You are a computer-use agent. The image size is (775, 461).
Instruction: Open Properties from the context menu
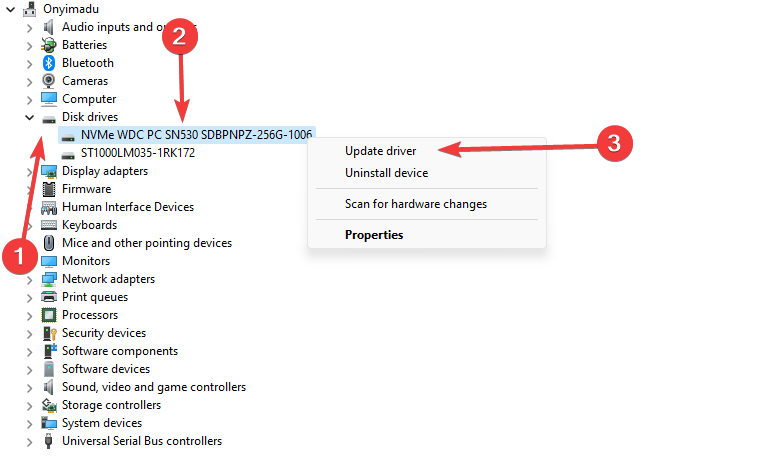[x=374, y=235]
